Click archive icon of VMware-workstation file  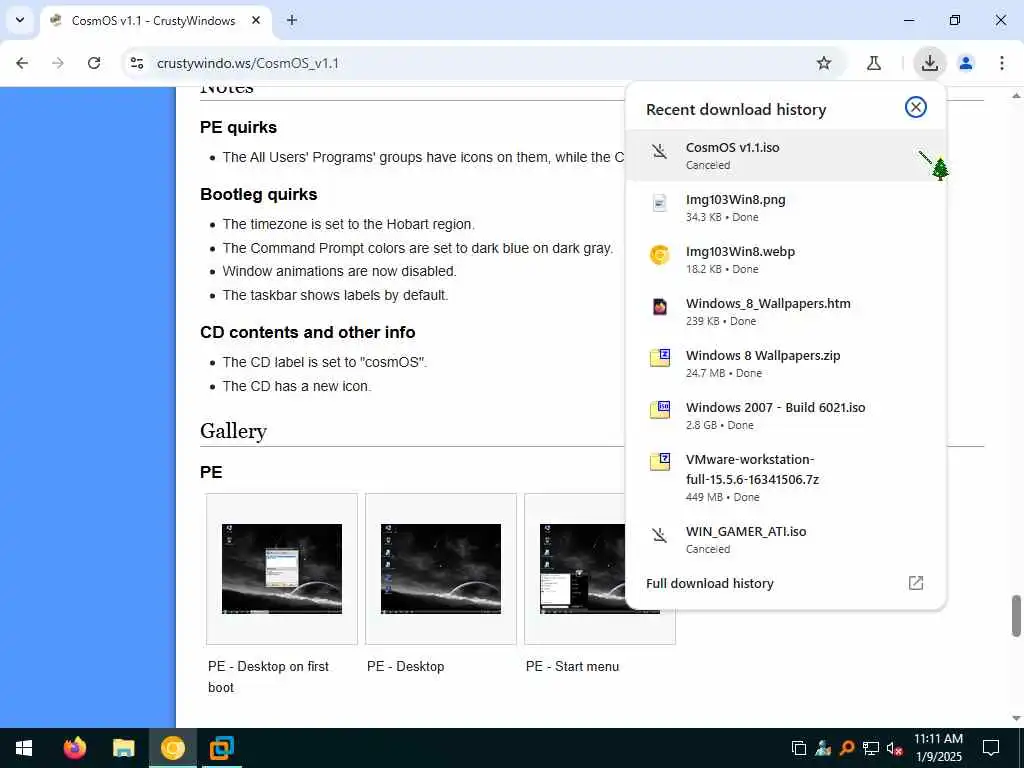point(660,461)
